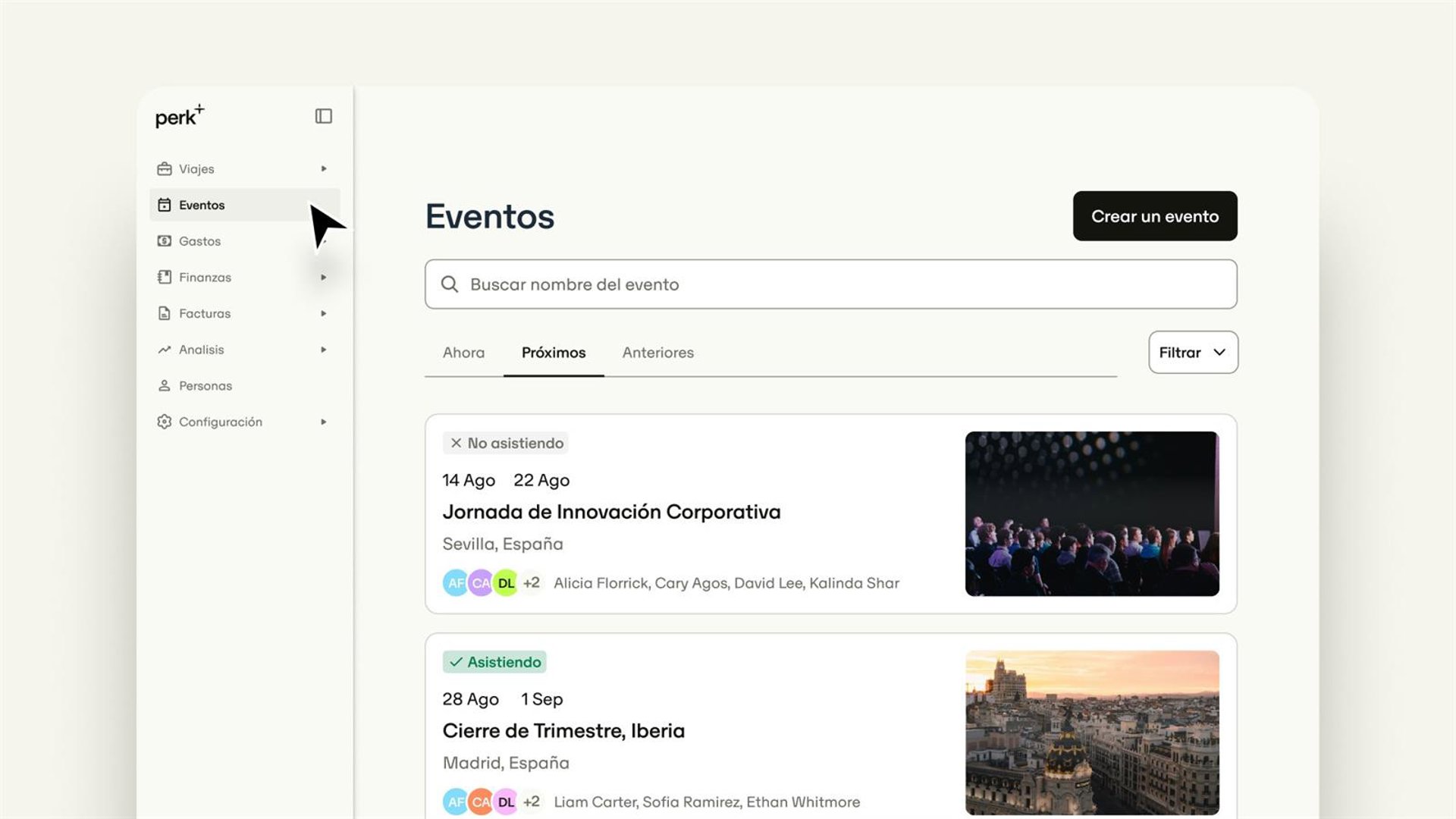Click the Configuración gear icon
This screenshot has width=1456, height=819.
[x=164, y=422]
